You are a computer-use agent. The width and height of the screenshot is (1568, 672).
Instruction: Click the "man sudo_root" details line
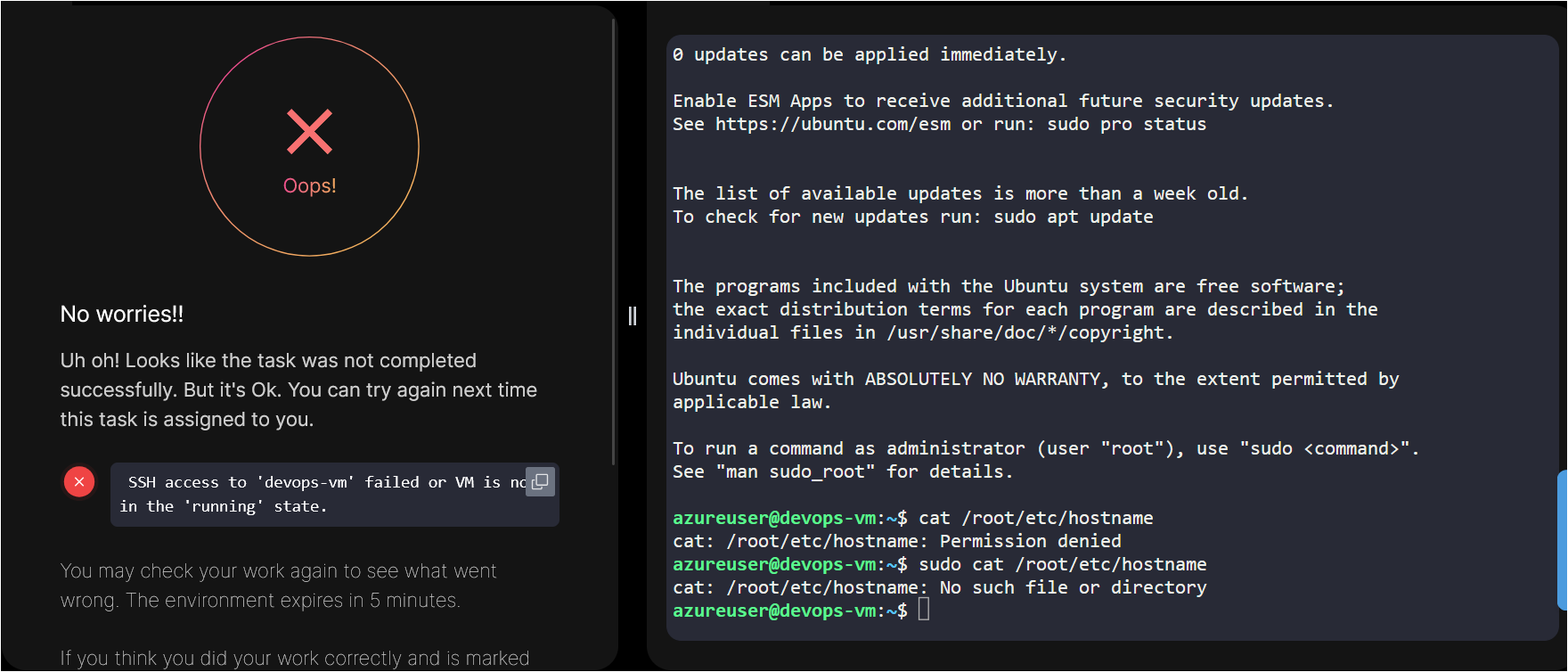click(843, 471)
